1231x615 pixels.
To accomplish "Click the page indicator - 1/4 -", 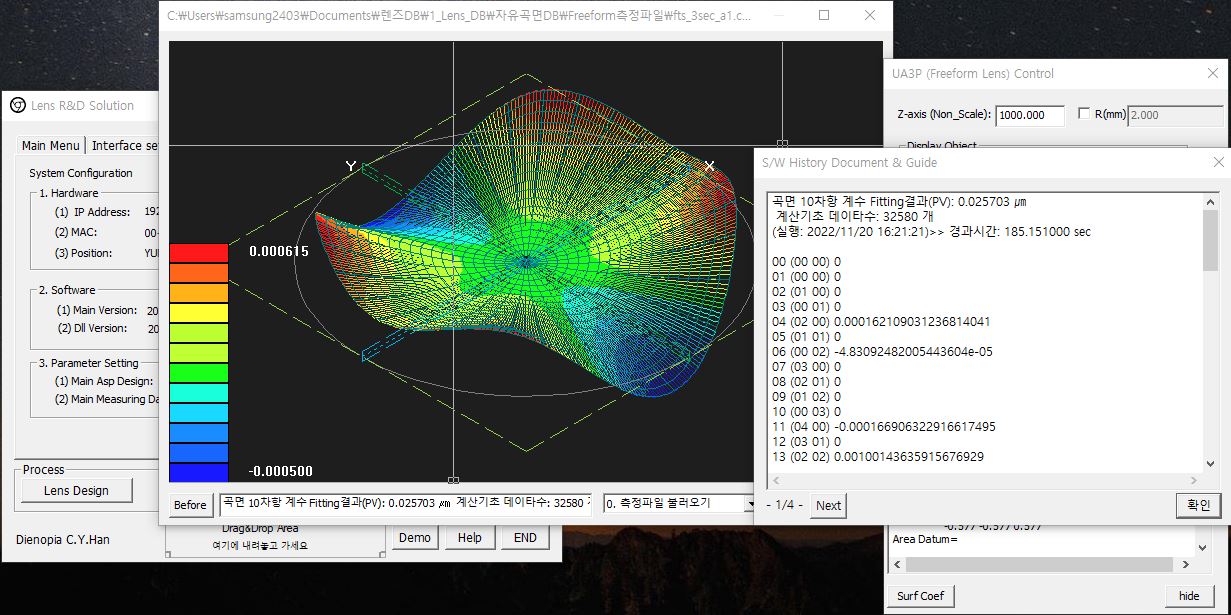I will click(x=785, y=505).
